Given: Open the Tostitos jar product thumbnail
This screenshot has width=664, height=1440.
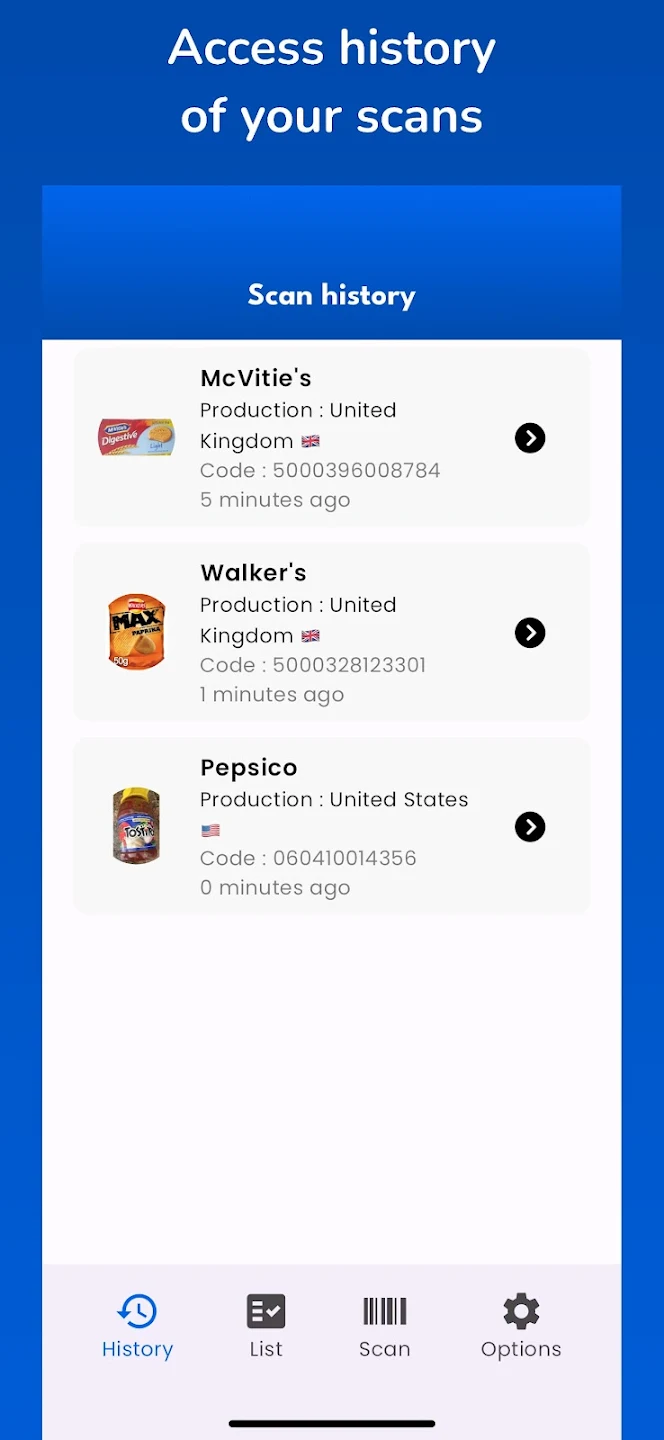Looking at the screenshot, I should coord(136,826).
